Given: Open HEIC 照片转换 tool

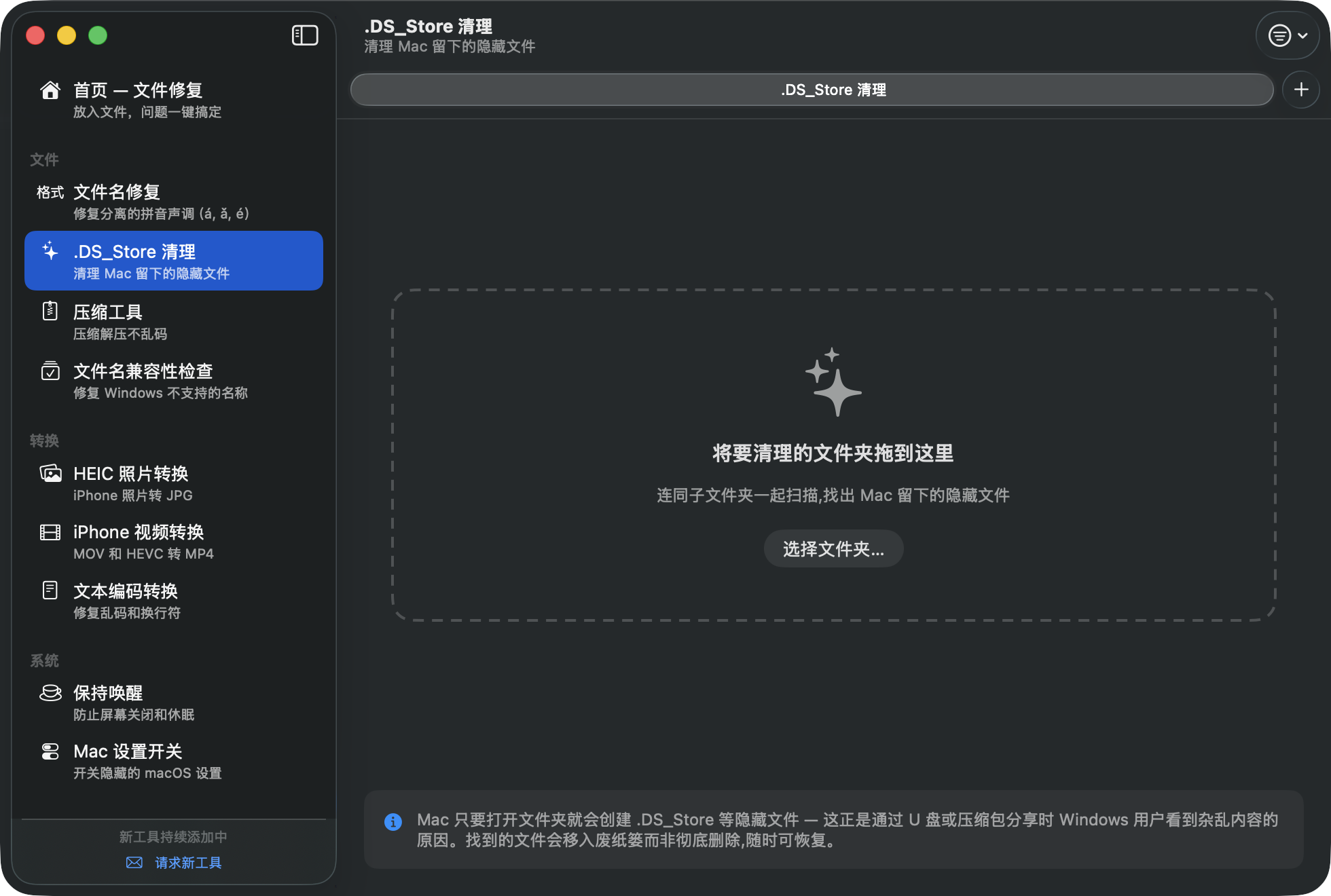Looking at the screenshot, I should point(174,483).
